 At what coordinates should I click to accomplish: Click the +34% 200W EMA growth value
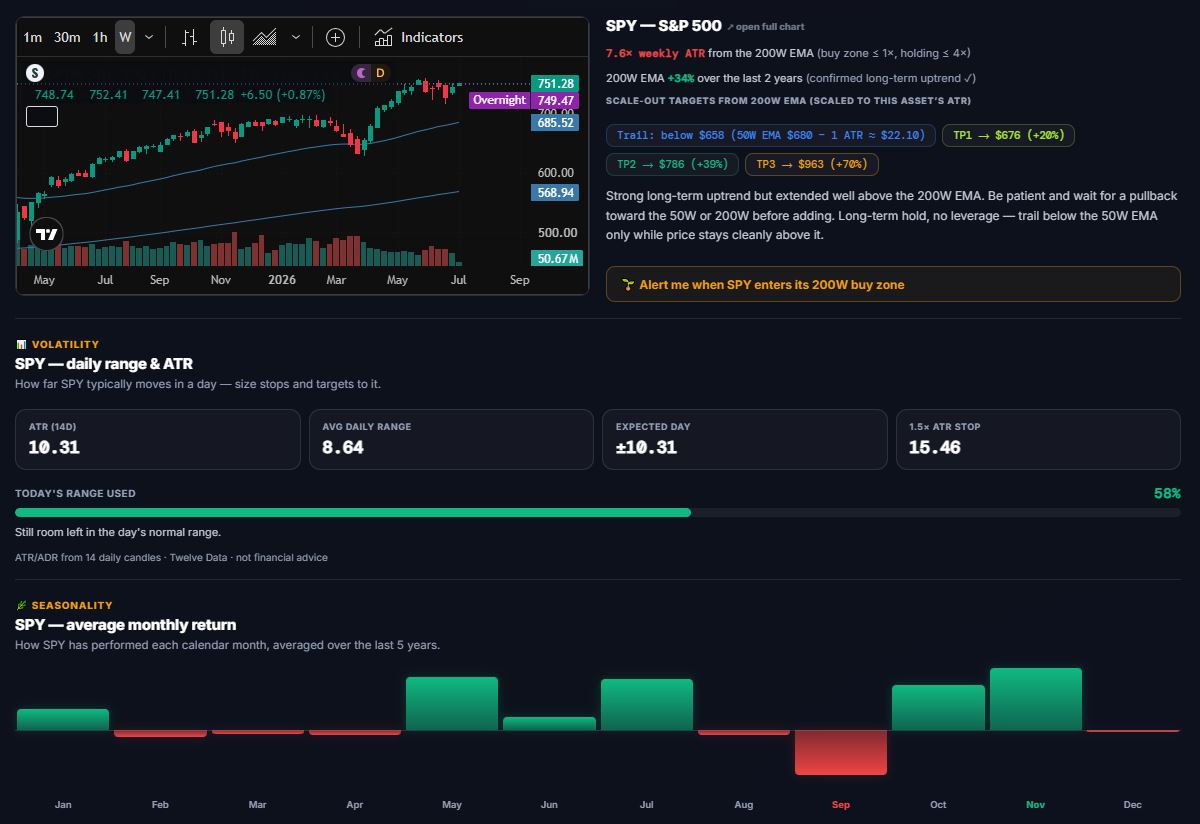tap(681, 78)
